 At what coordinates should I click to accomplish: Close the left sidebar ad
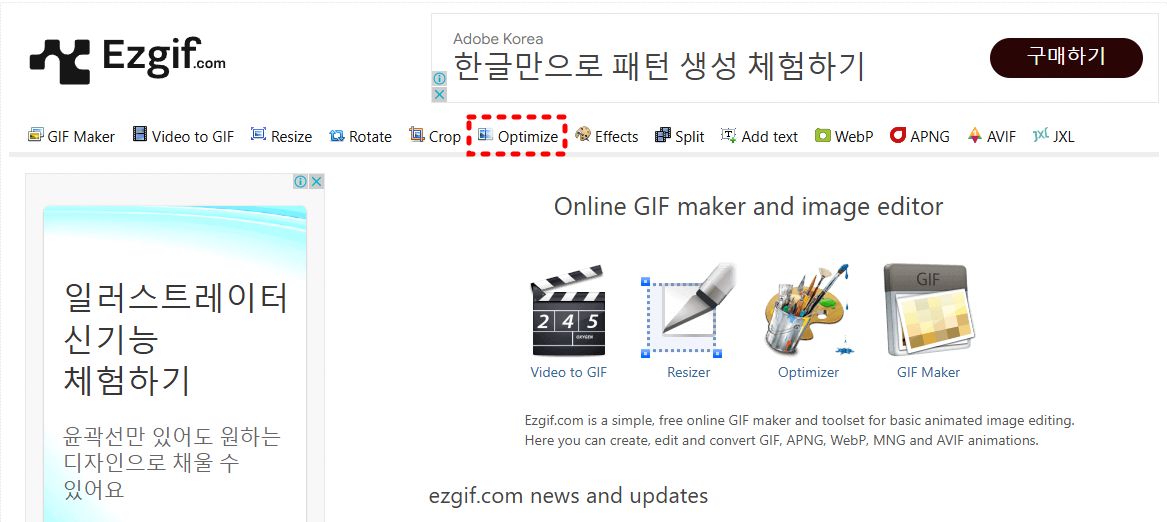tap(316, 181)
